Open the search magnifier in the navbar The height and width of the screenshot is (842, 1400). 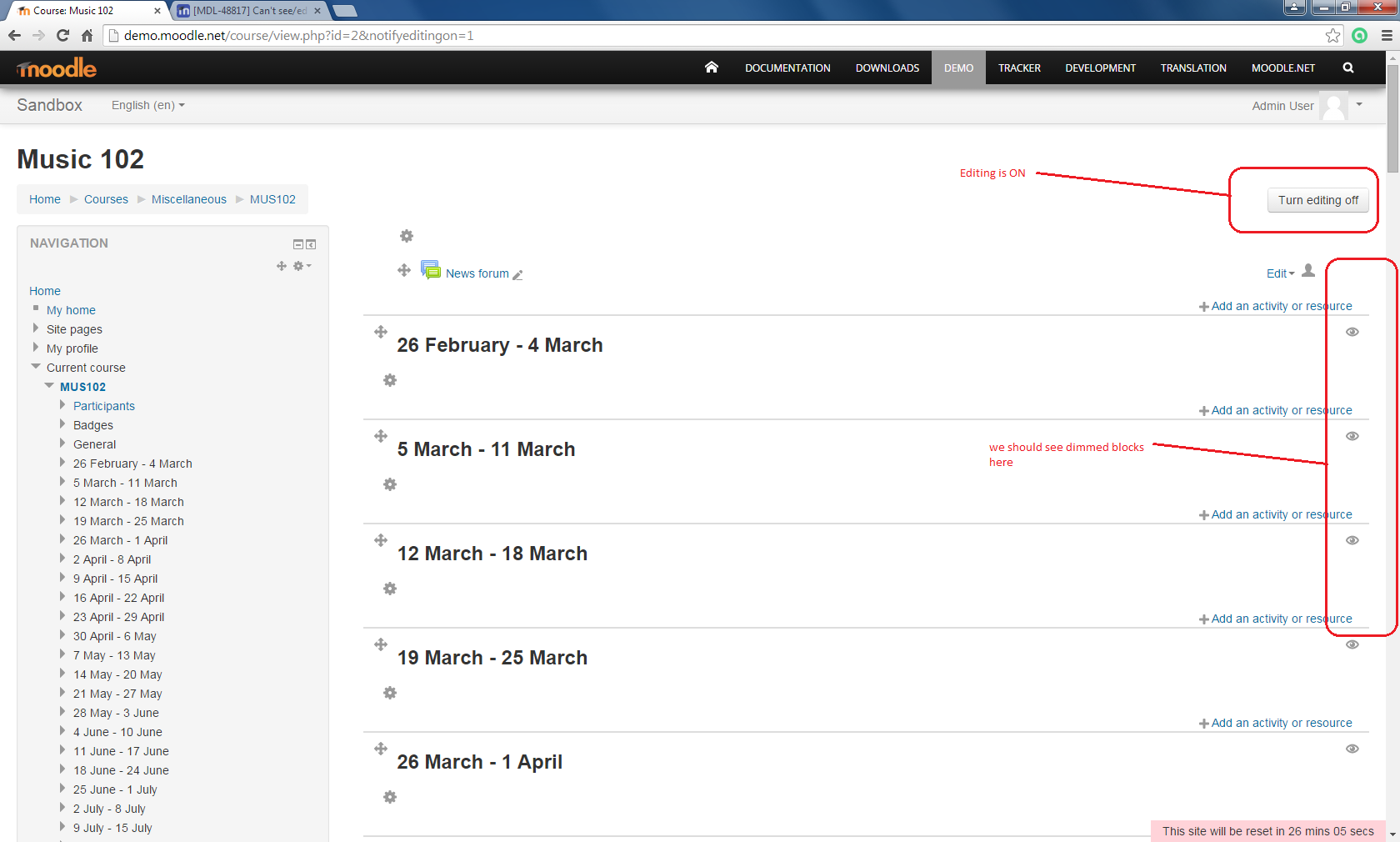pos(1348,68)
